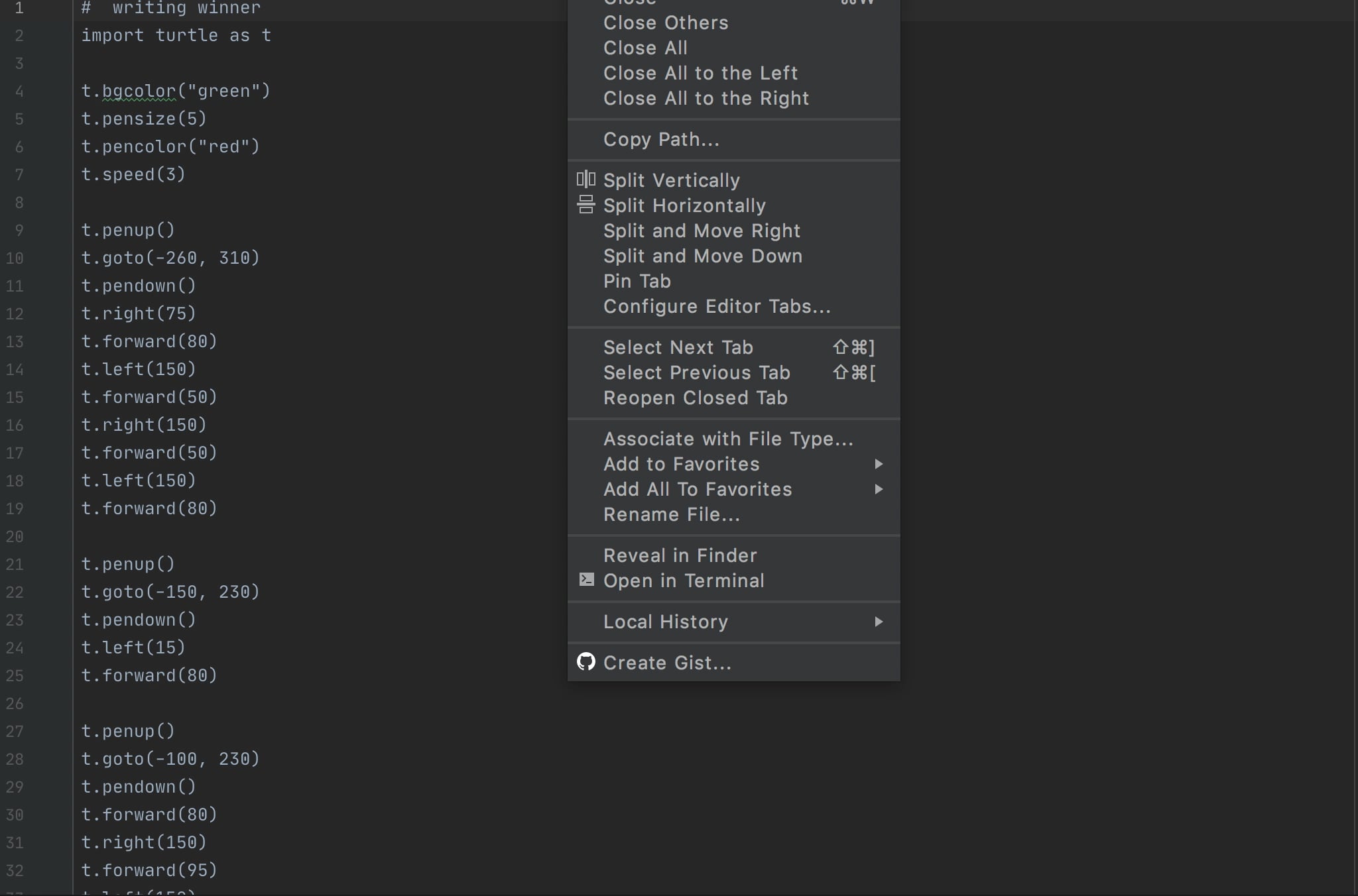Click Rename File... entry

coord(734,514)
